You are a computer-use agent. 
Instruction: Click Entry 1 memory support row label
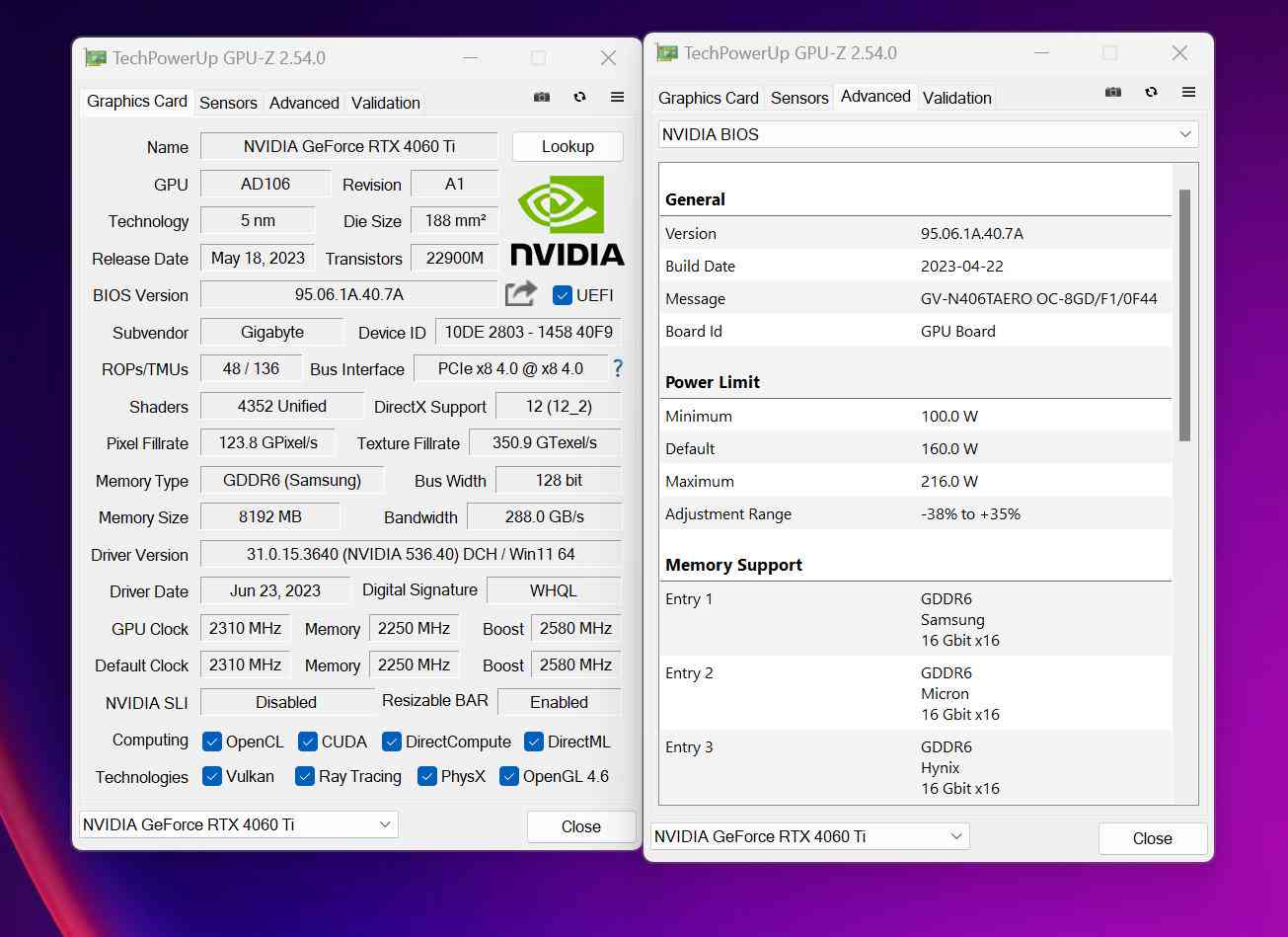[689, 599]
